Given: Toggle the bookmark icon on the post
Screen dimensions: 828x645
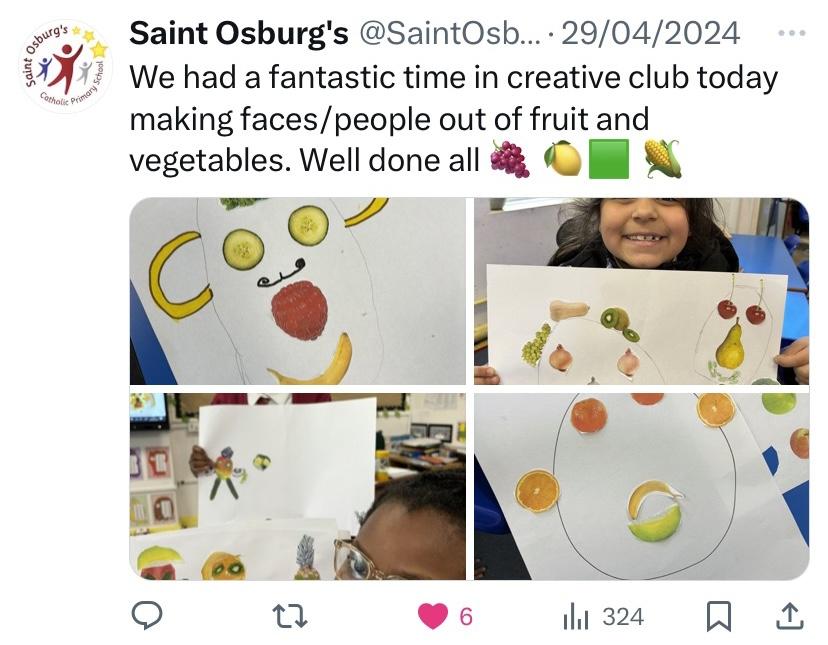Looking at the screenshot, I should pos(718,616).
